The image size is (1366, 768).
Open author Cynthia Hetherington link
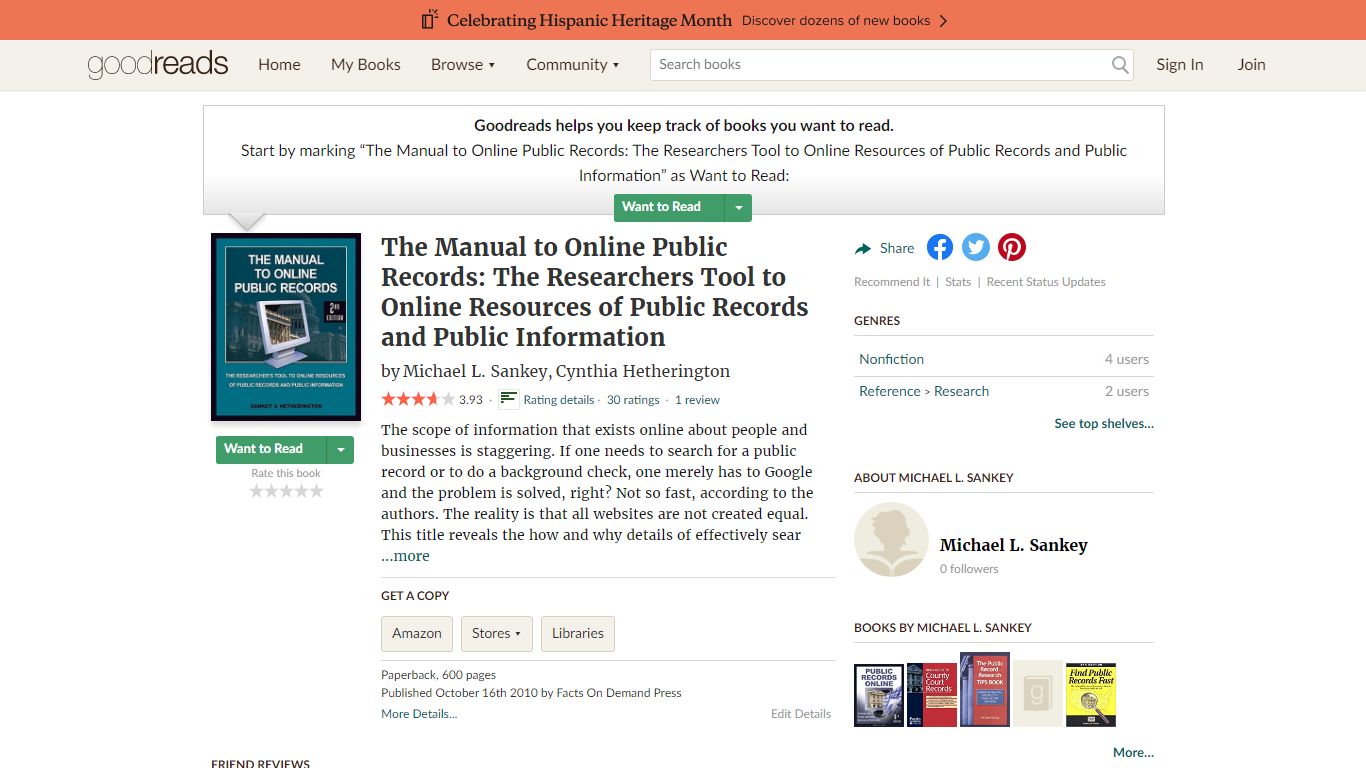[x=643, y=371]
